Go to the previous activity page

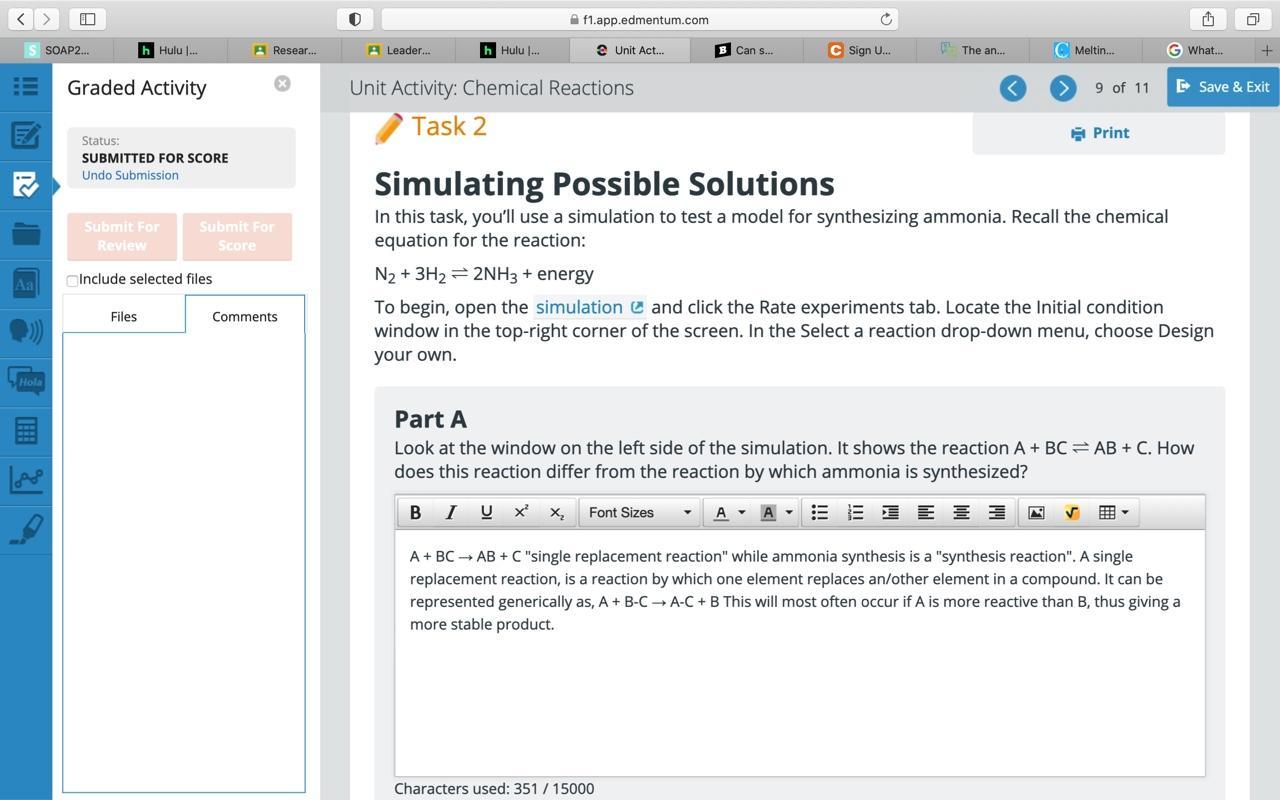[1012, 88]
